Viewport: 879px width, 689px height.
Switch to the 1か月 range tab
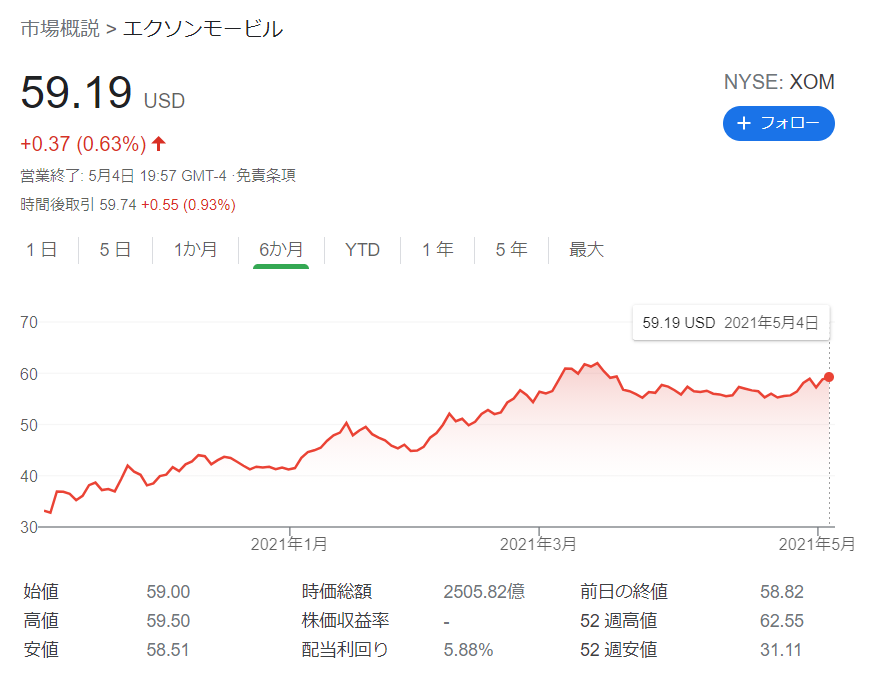195,249
